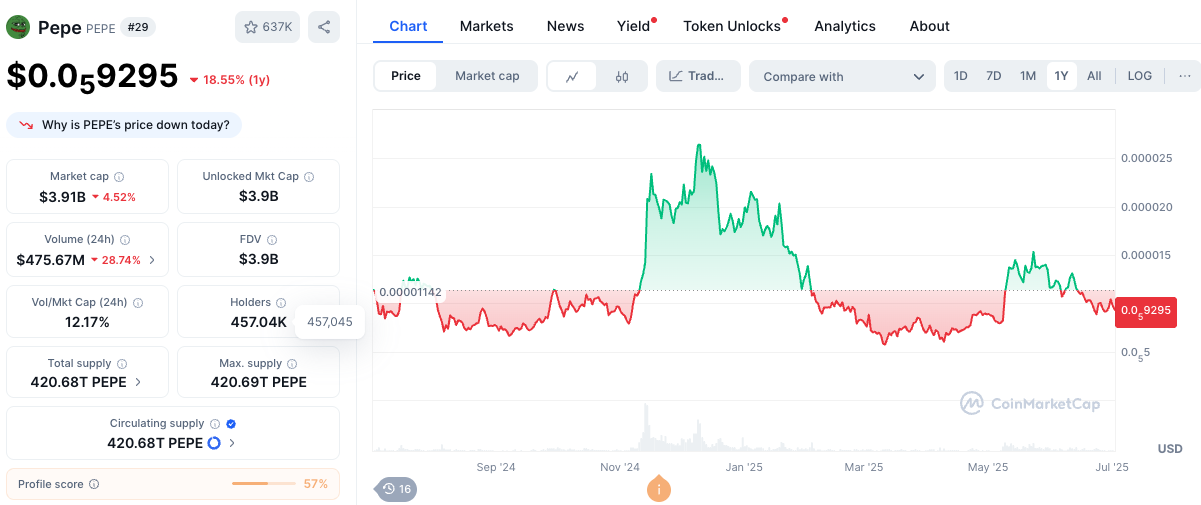This screenshot has width=1201, height=505.
Task: Open the more options ellipsis on chart
Action: click(x=1184, y=76)
